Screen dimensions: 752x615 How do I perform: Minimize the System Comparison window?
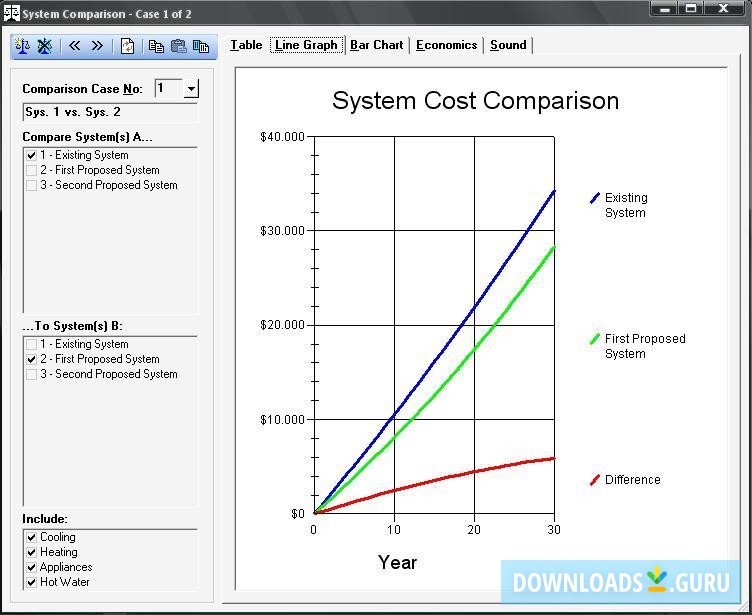[664, 9]
